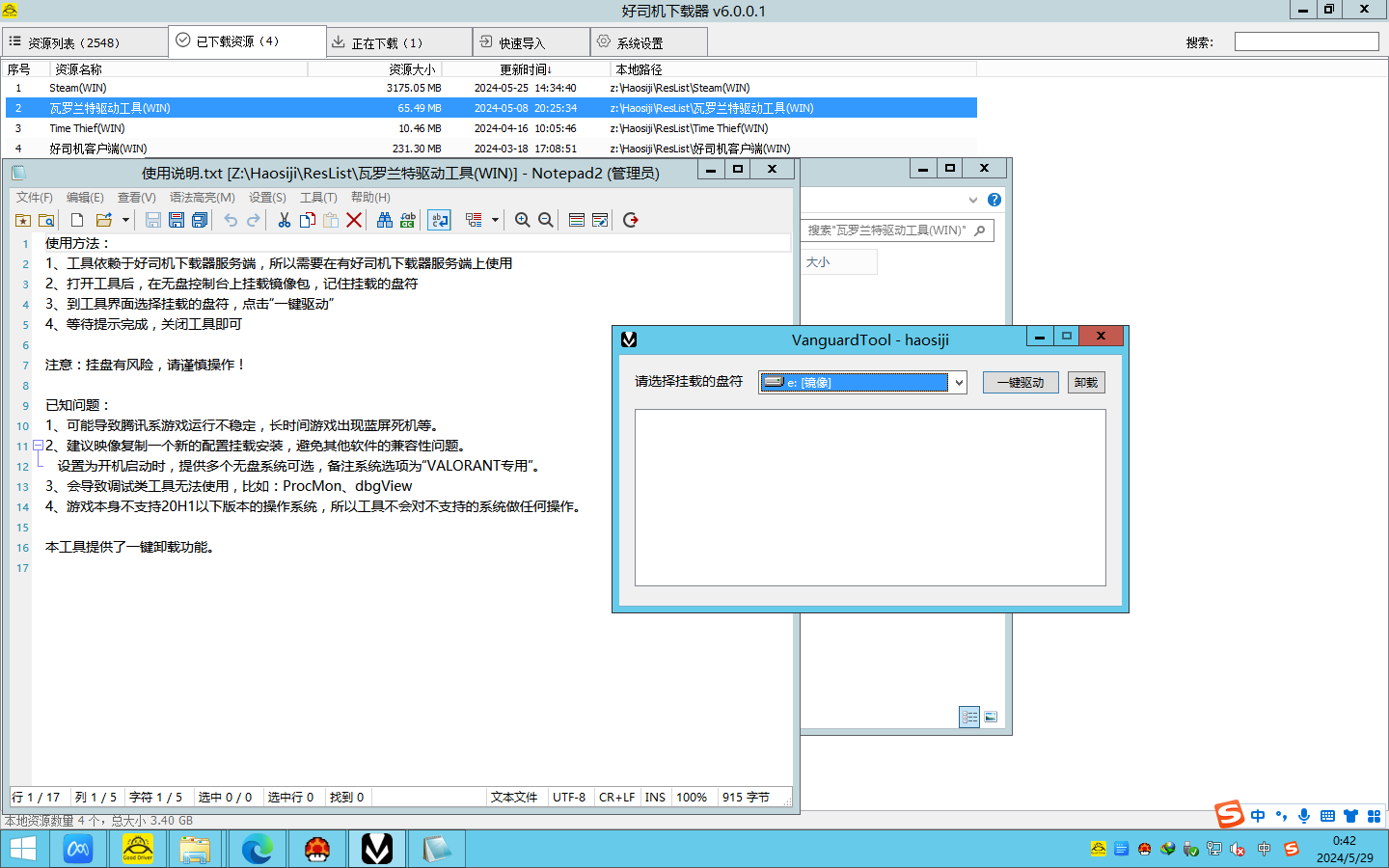Screen dimensions: 1389x868
Task: Click the CR+LF indicator in status bar
Action: 616,798
